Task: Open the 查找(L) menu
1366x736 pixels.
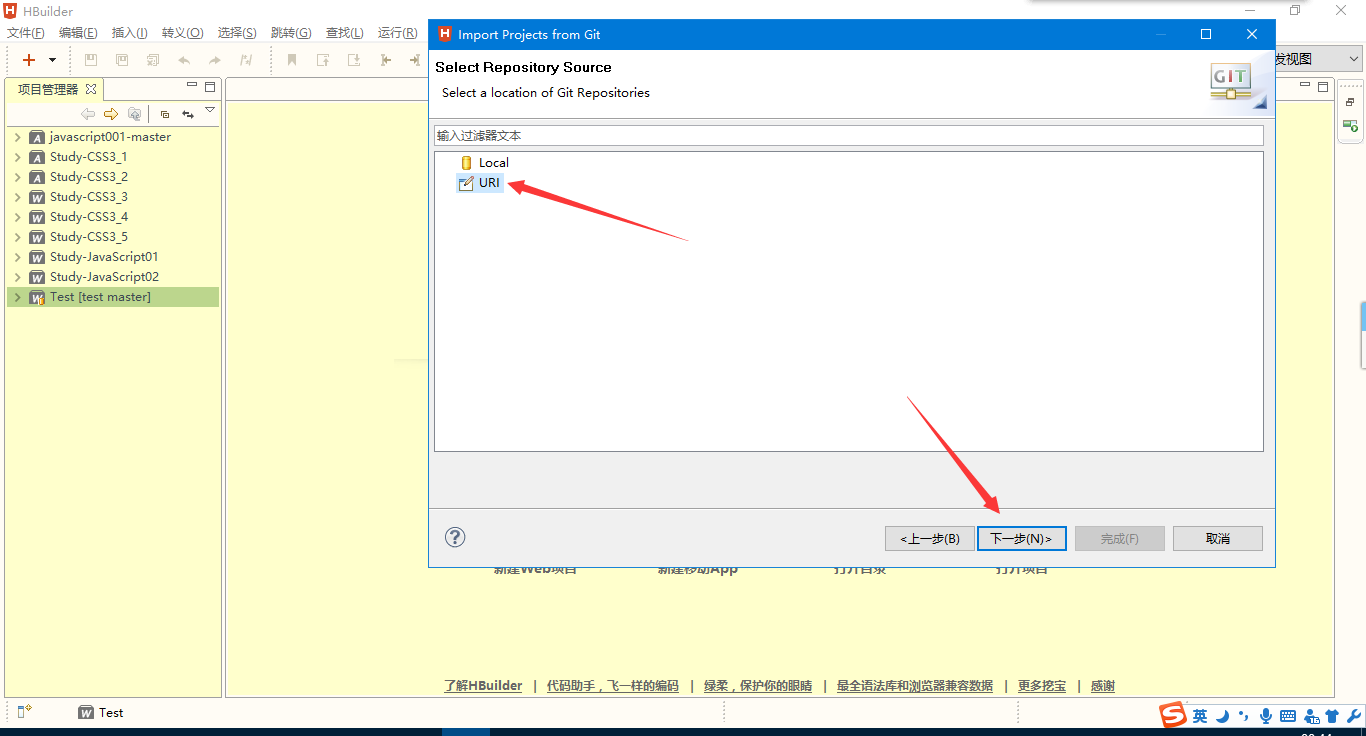Action: 345,33
